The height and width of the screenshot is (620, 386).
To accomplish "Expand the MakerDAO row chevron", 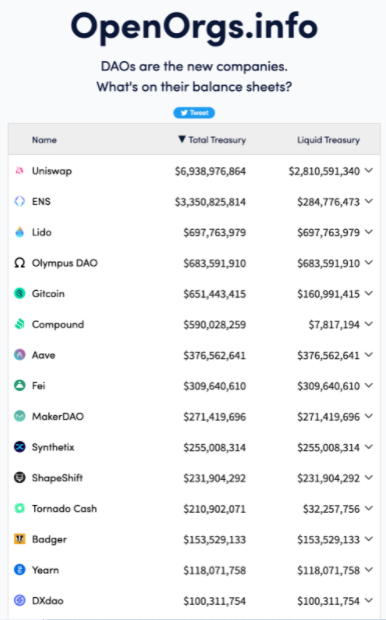I will click(x=369, y=416).
